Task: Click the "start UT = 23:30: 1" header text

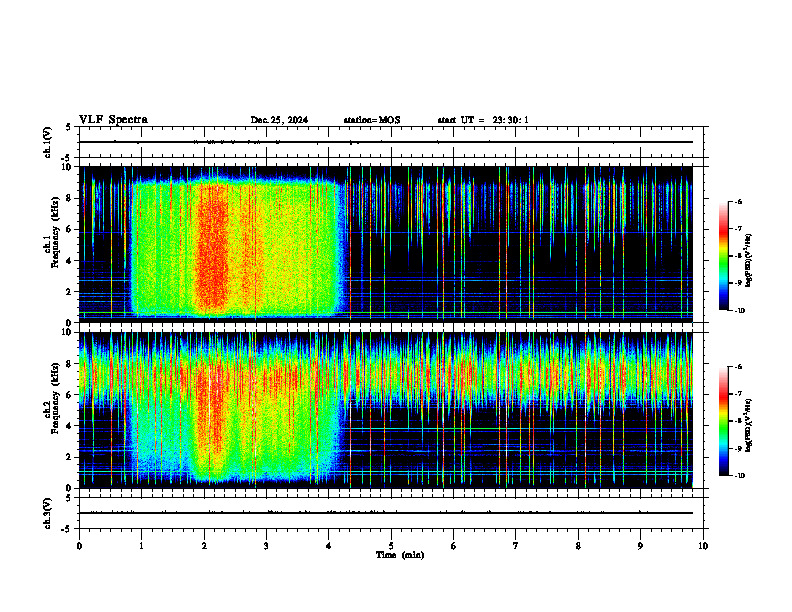Action: coord(483,120)
